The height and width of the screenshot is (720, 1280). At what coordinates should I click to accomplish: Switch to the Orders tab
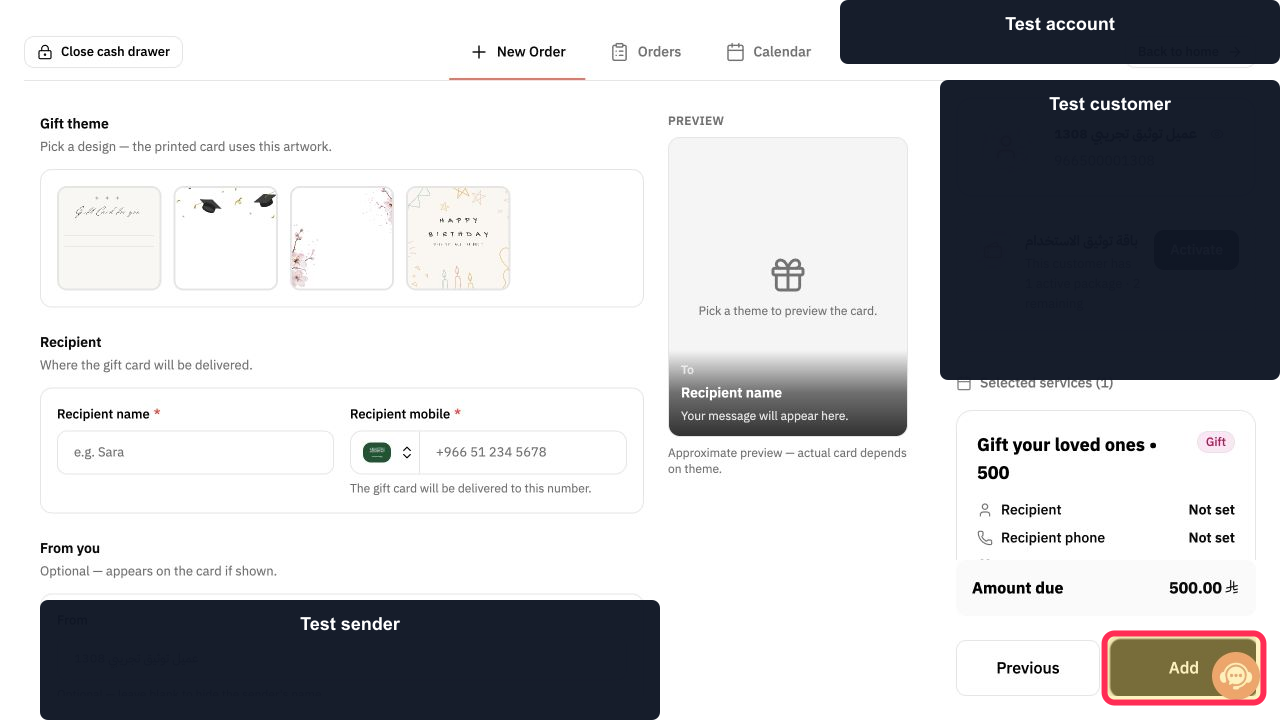tap(646, 52)
